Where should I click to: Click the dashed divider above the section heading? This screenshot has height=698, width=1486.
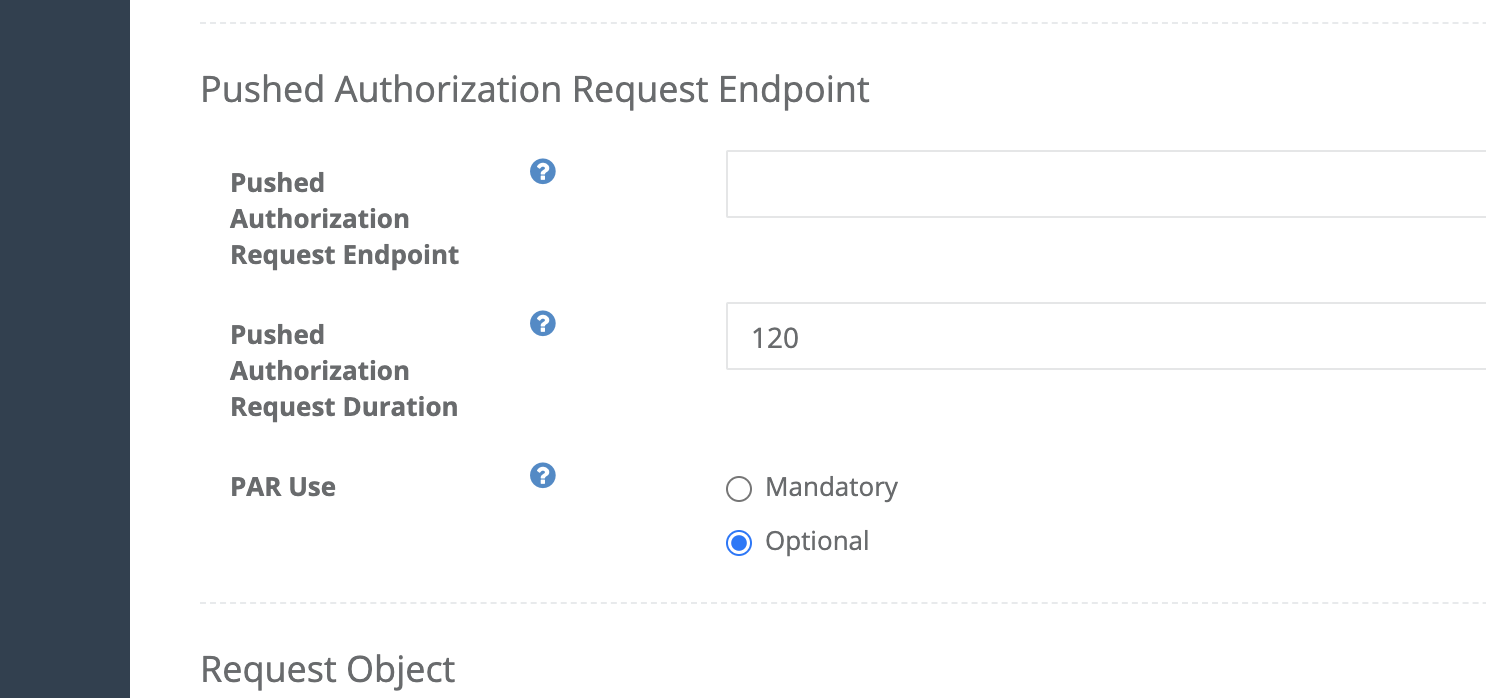pos(843,23)
